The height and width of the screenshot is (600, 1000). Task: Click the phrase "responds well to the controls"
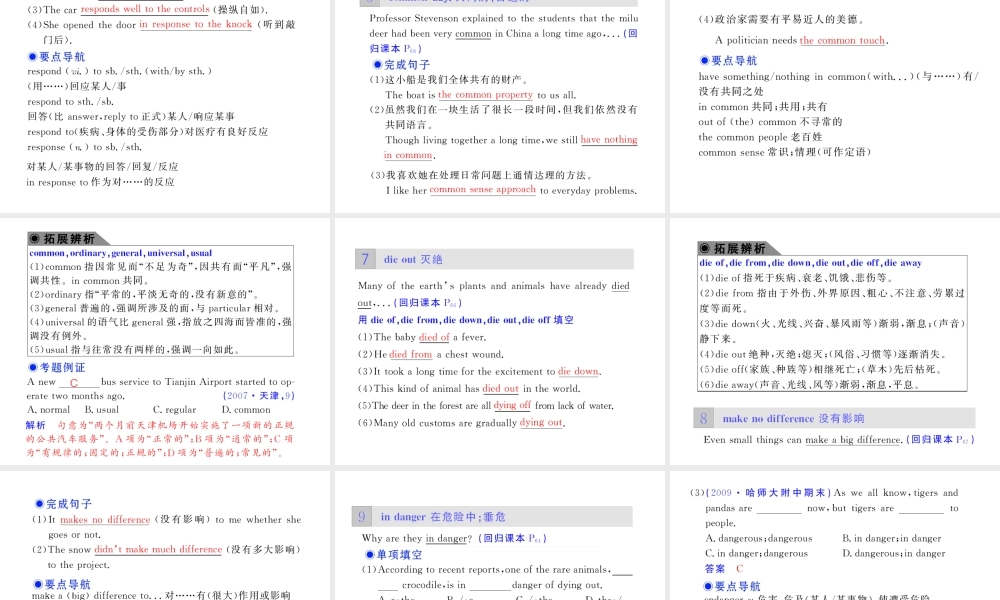pos(145,9)
